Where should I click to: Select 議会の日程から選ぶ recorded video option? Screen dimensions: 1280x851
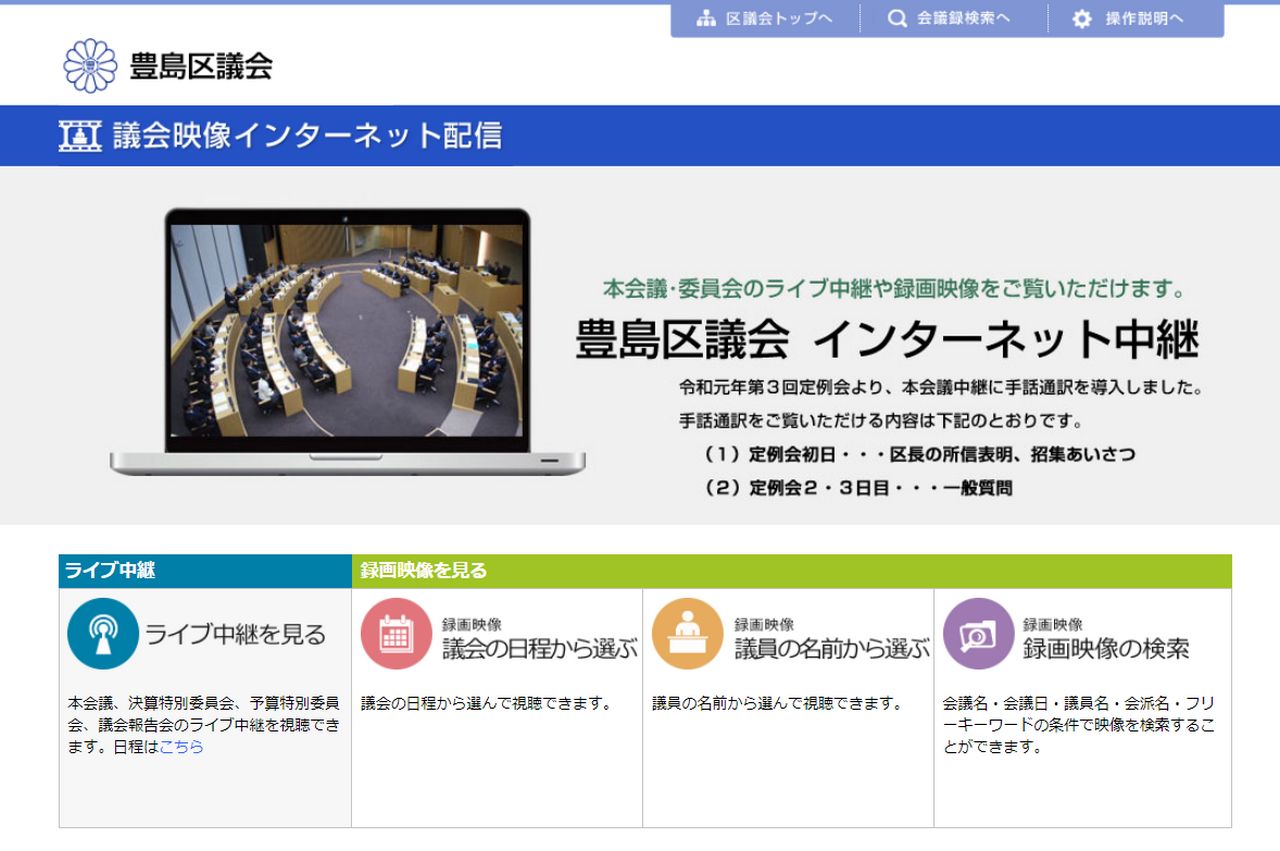(539, 649)
